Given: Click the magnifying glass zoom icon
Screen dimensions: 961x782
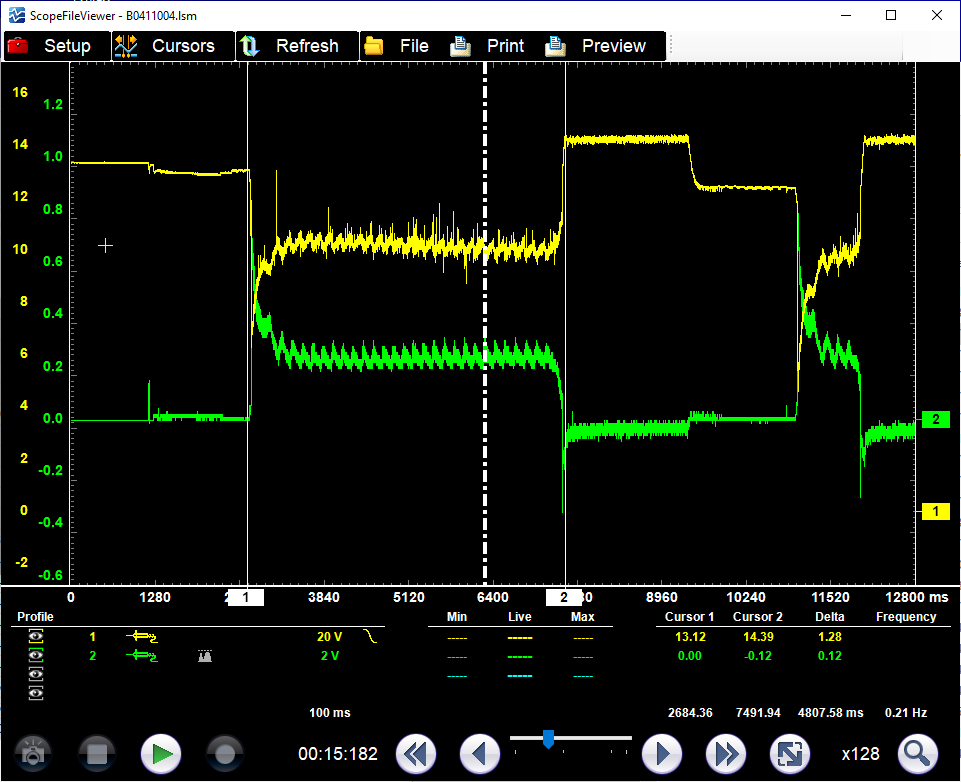Looking at the screenshot, I should point(917,753).
